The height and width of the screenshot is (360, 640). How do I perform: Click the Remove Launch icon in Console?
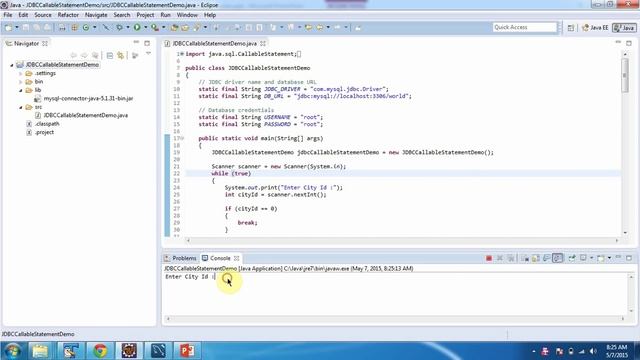point(500,258)
